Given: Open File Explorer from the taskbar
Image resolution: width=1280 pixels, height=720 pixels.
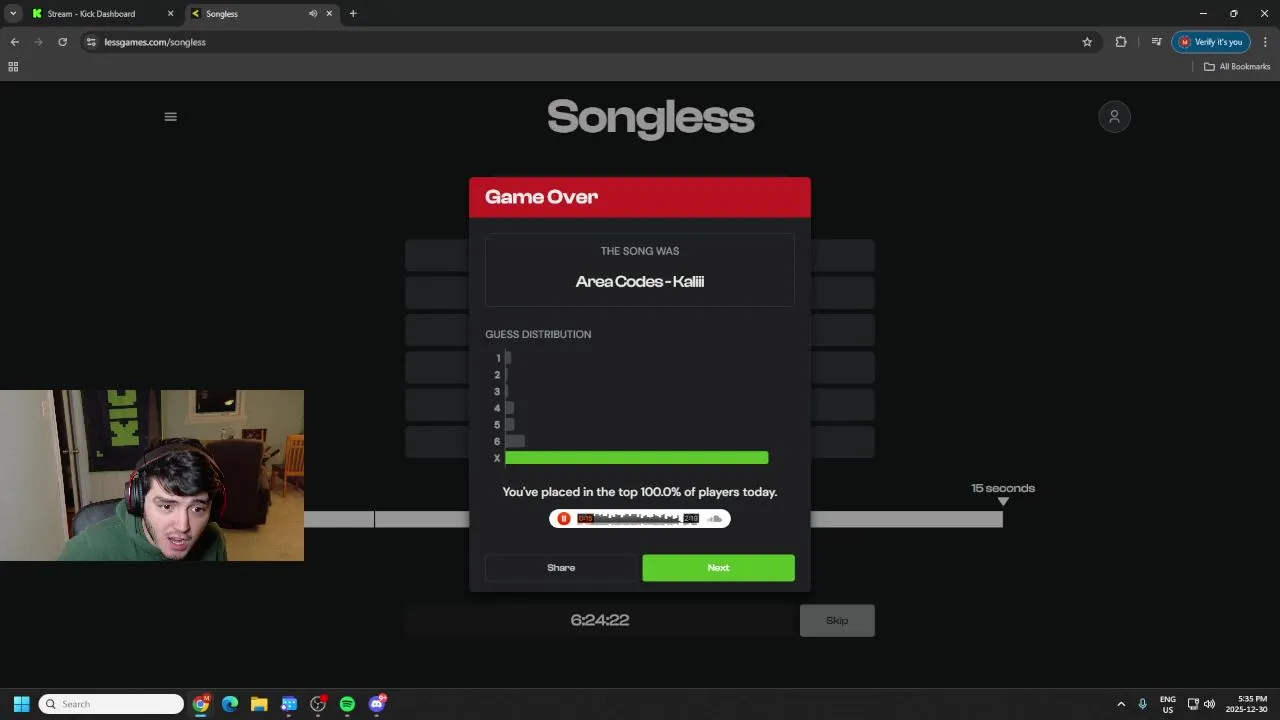Looking at the screenshot, I should point(259,704).
